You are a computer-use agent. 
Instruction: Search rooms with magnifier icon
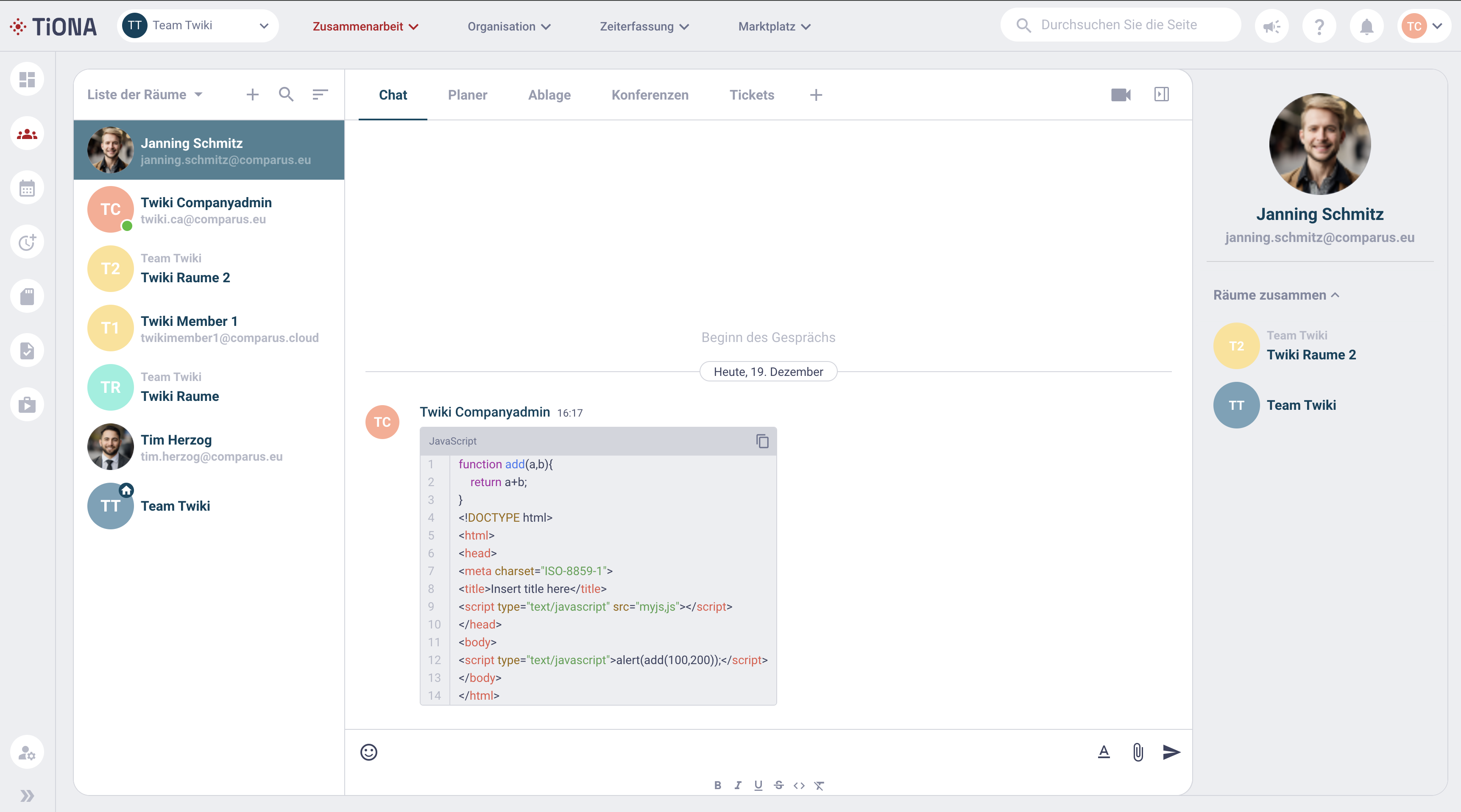click(x=287, y=94)
